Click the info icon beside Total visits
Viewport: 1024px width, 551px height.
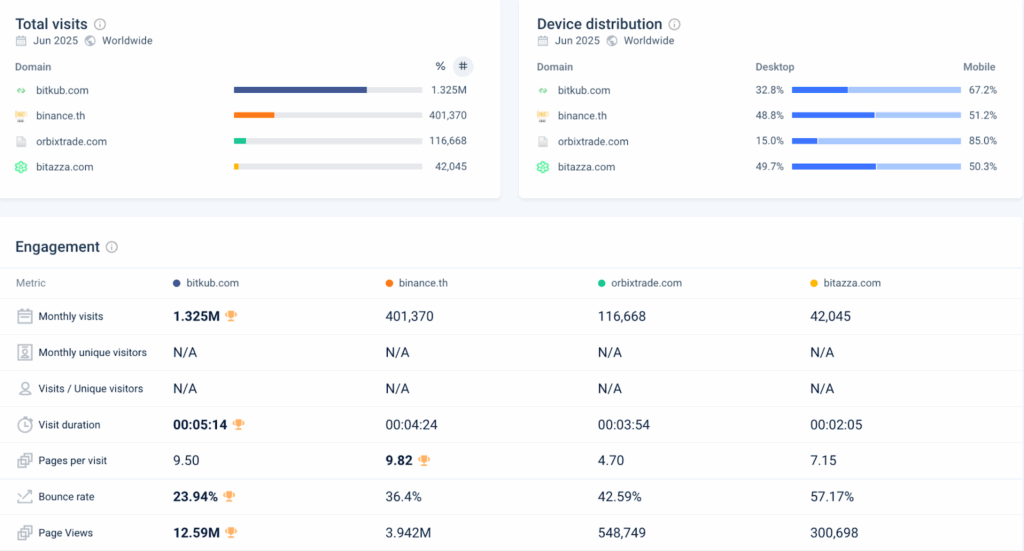(100, 24)
